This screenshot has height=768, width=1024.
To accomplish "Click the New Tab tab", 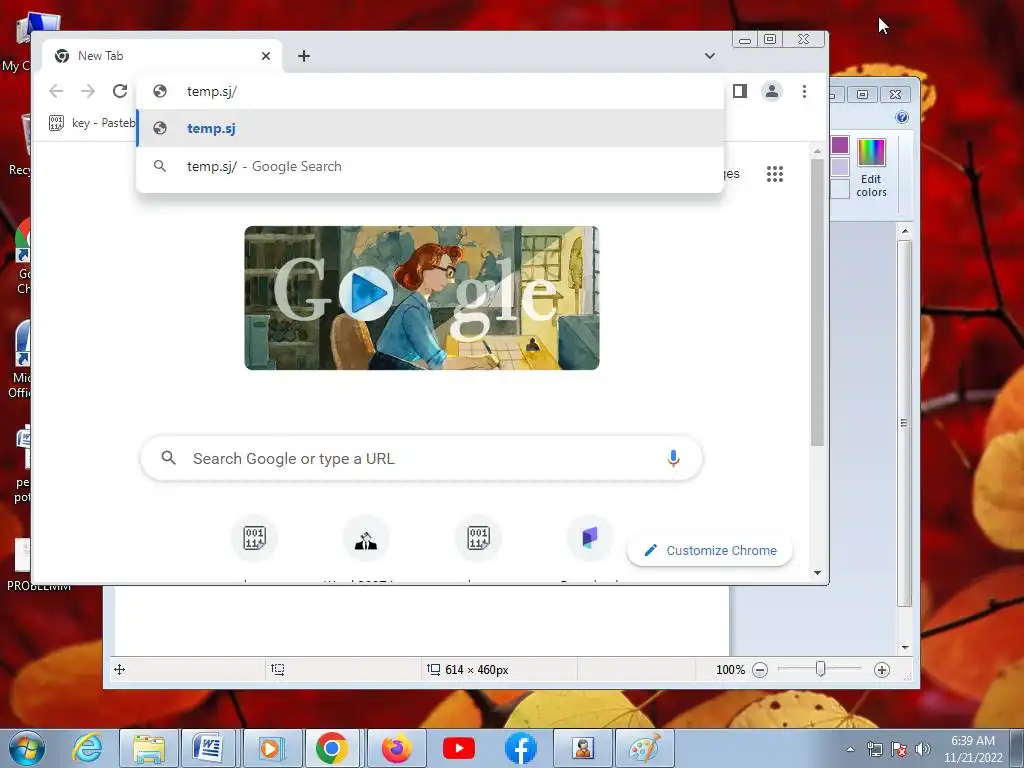I will (x=162, y=56).
